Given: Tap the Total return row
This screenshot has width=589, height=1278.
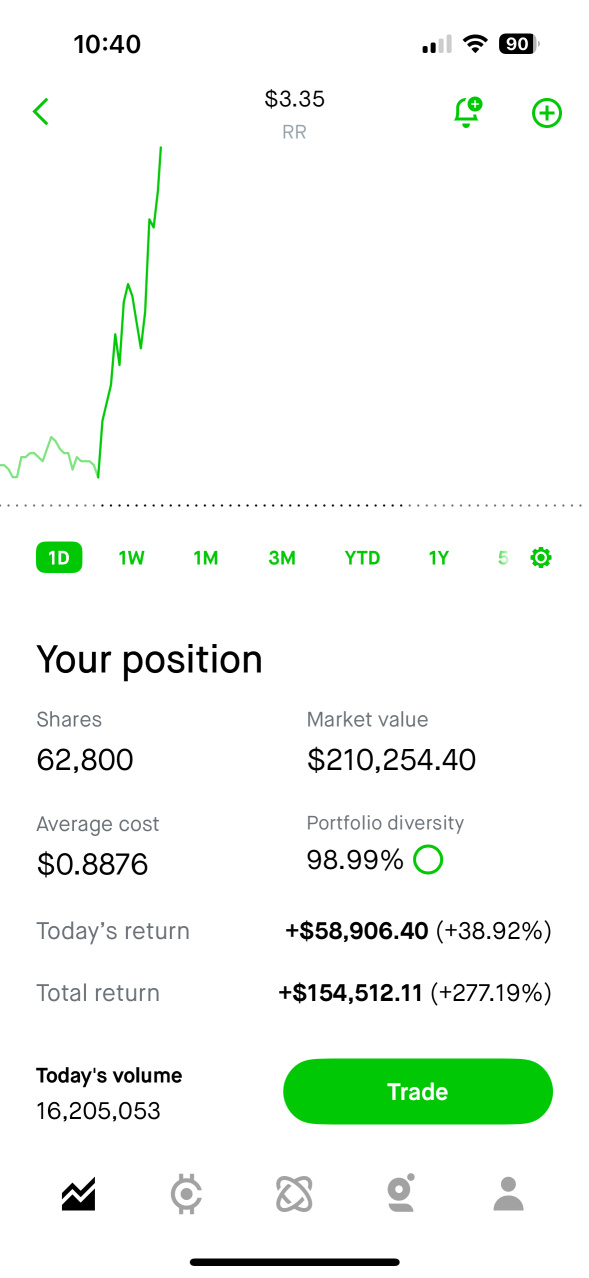Looking at the screenshot, I should pos(294,993).
